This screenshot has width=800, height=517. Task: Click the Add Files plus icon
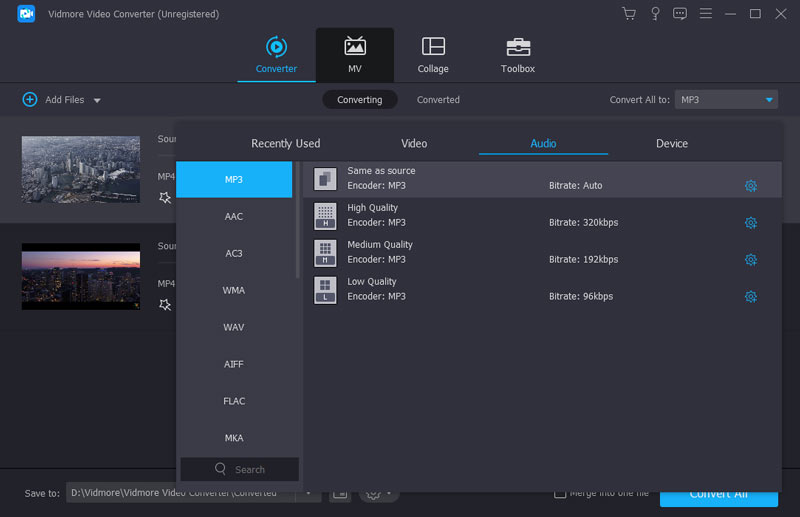tap(30, 100)
